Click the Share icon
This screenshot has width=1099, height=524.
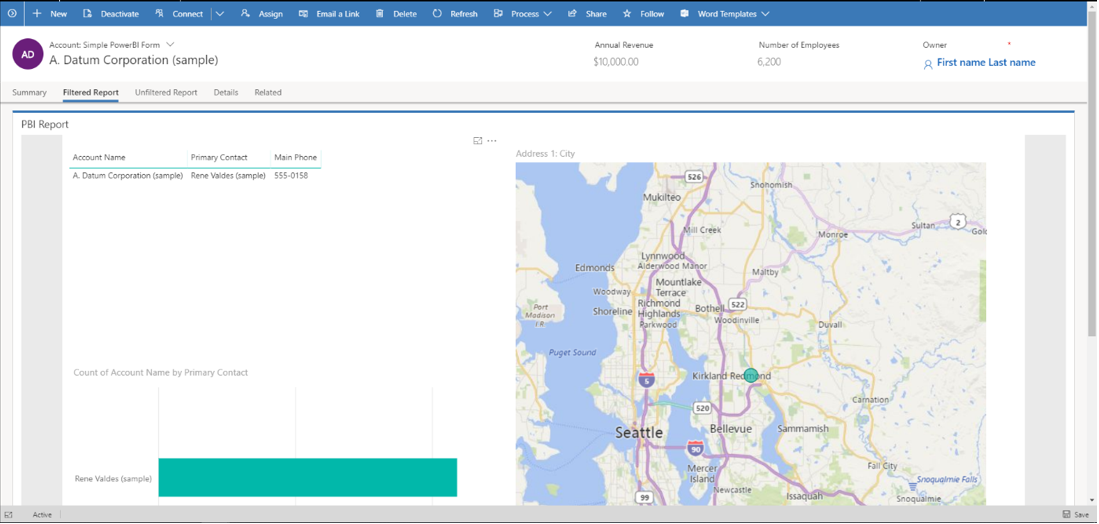click(573, 13)
